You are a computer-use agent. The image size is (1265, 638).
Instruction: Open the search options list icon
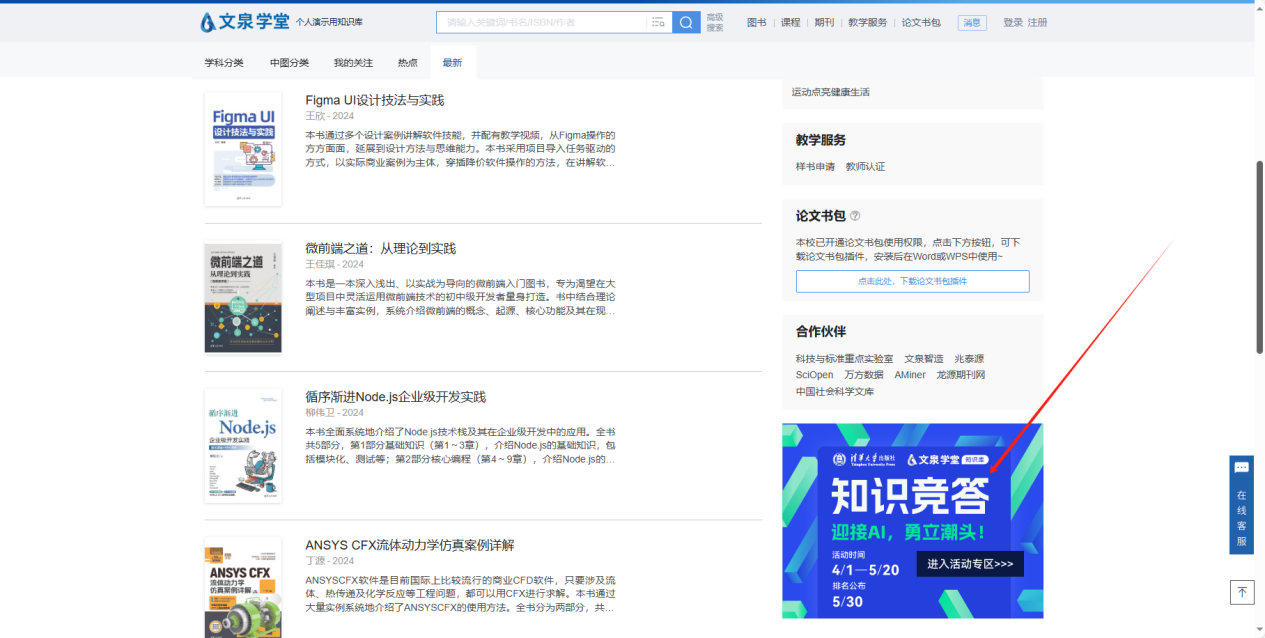657,22
